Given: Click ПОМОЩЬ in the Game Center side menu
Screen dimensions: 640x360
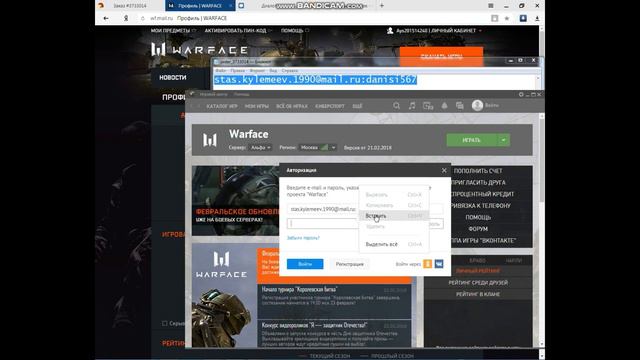Looking at the screenshot, I should [x=478, y=217].
